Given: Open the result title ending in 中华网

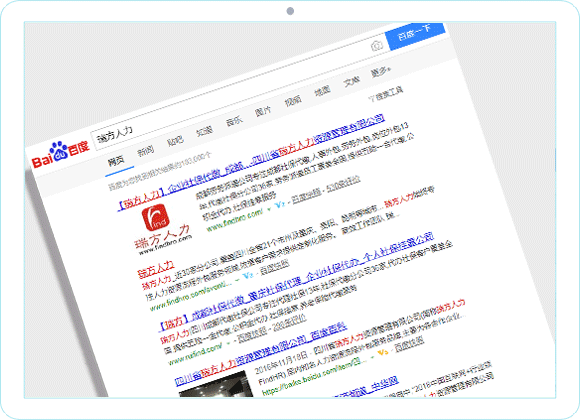Looking at the screenshot, I should tap(366, 387).
